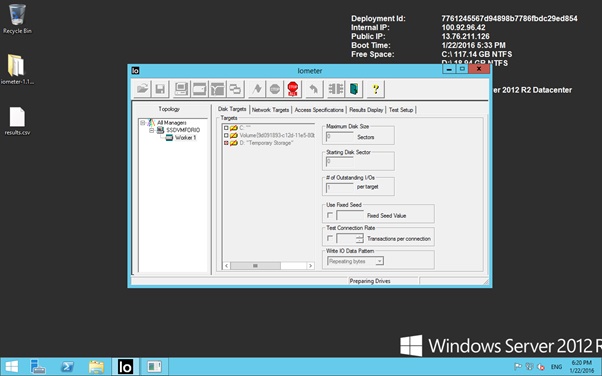602x376 pixels.
Task: Collapse the All Managers tree expander
Action: coord(143,123)
